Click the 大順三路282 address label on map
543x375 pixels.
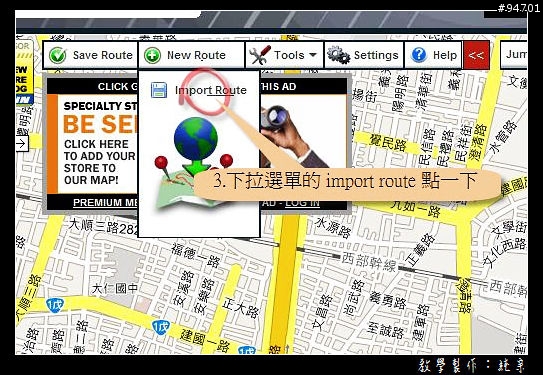[104, 227]
